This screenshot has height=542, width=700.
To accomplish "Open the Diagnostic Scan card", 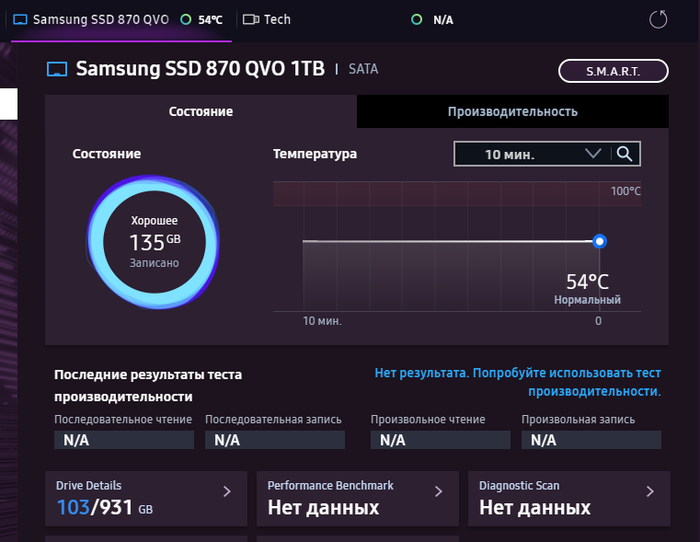I will pos(569,499).
